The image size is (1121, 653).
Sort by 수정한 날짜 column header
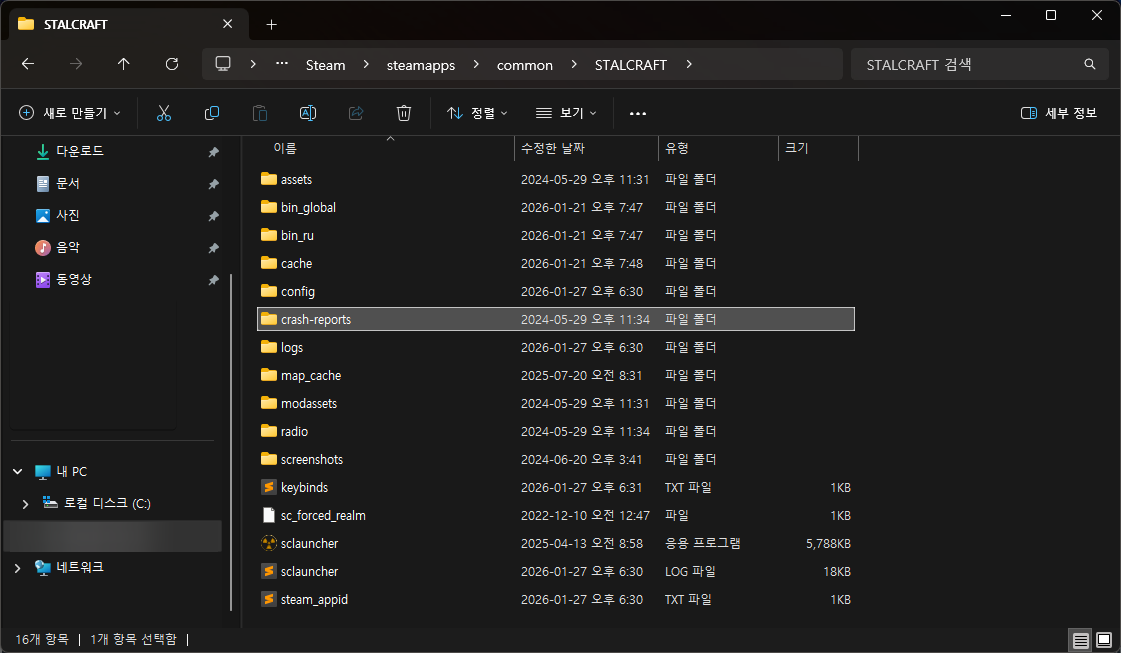(552, 148)
